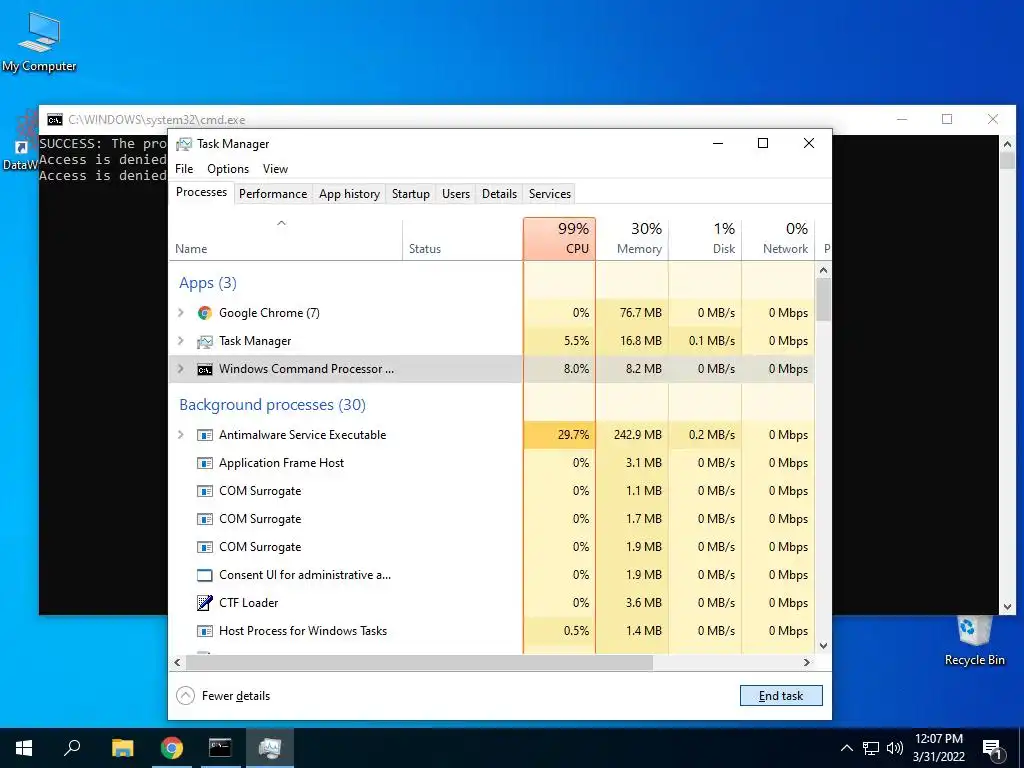
Task: Click the process list horizontal scrollbar thumb
Action: (x=419, y=662)
